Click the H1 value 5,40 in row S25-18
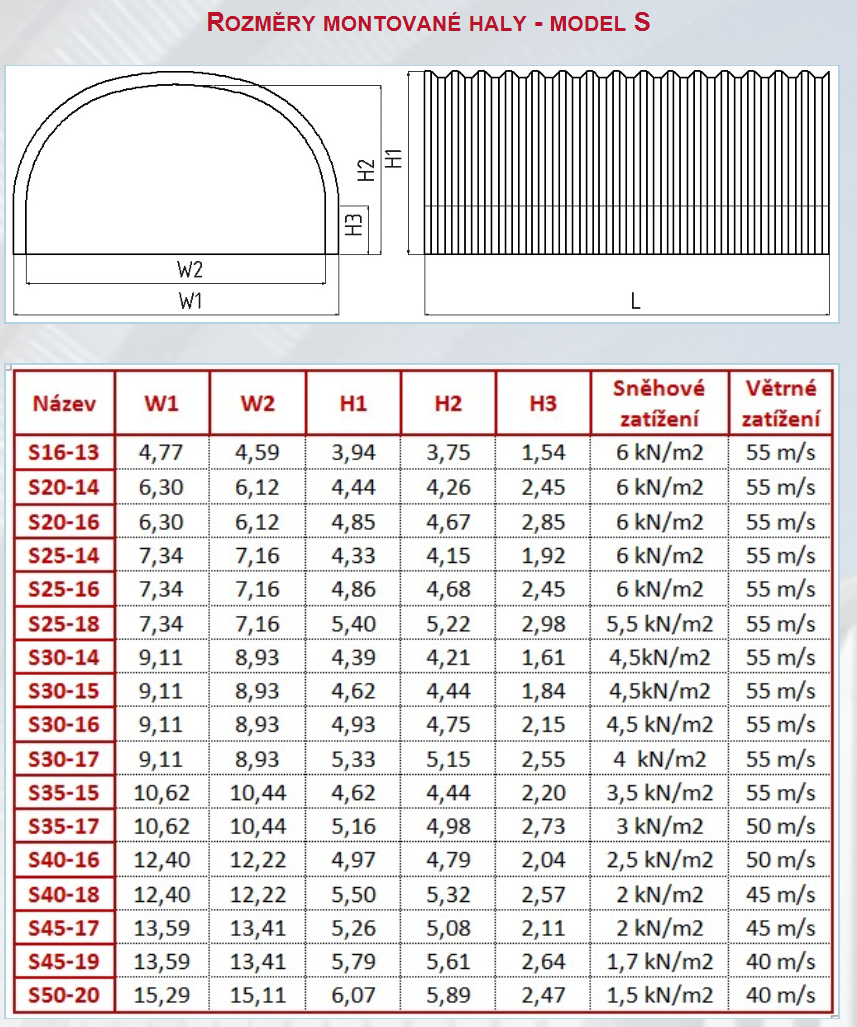The image size is (857, 1027). 353,624
